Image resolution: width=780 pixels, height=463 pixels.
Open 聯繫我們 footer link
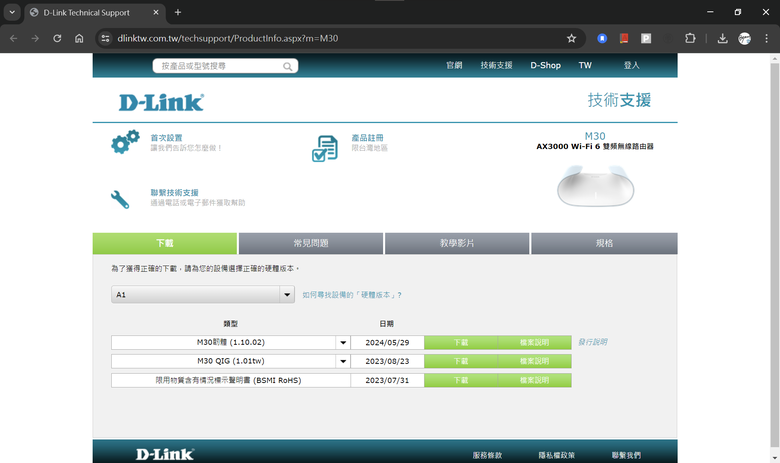pos(626,455)
